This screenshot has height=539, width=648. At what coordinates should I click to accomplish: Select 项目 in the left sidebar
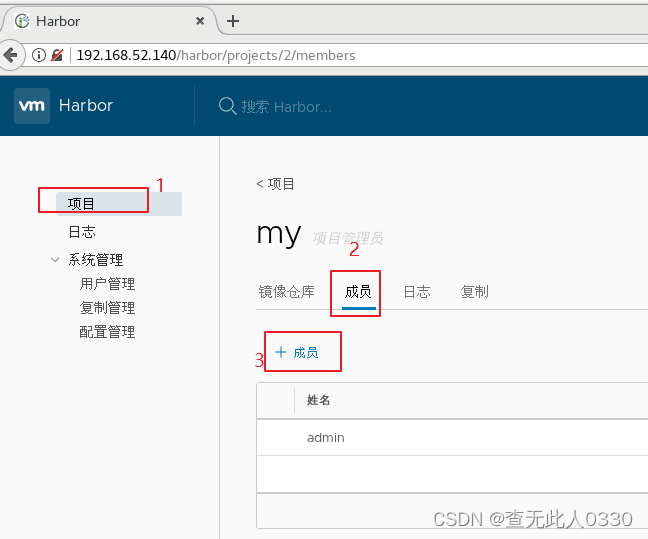coord(119,204)
